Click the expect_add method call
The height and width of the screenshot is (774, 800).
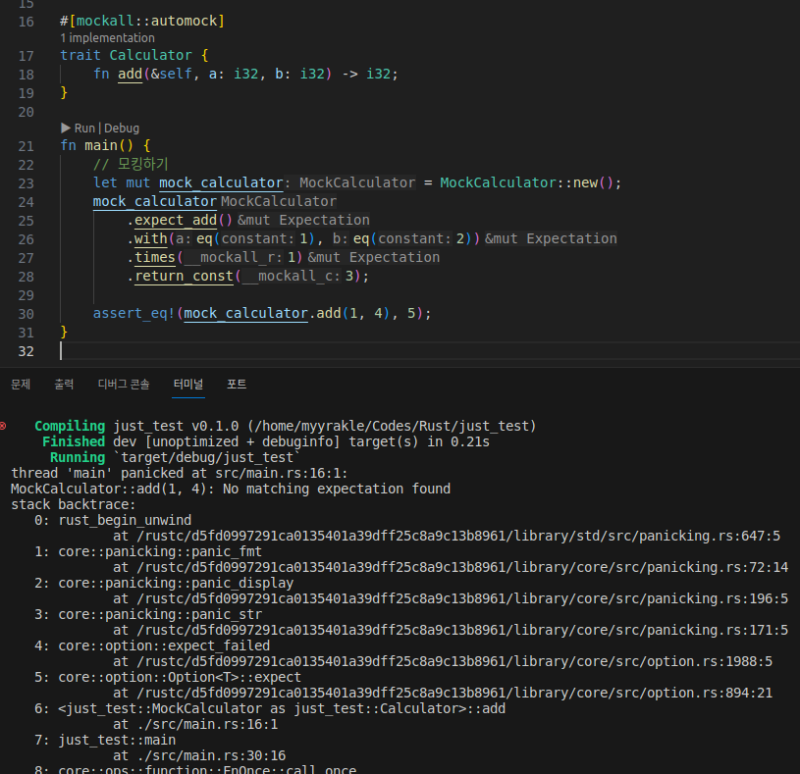pyautogui.click(x=176, y=220)
